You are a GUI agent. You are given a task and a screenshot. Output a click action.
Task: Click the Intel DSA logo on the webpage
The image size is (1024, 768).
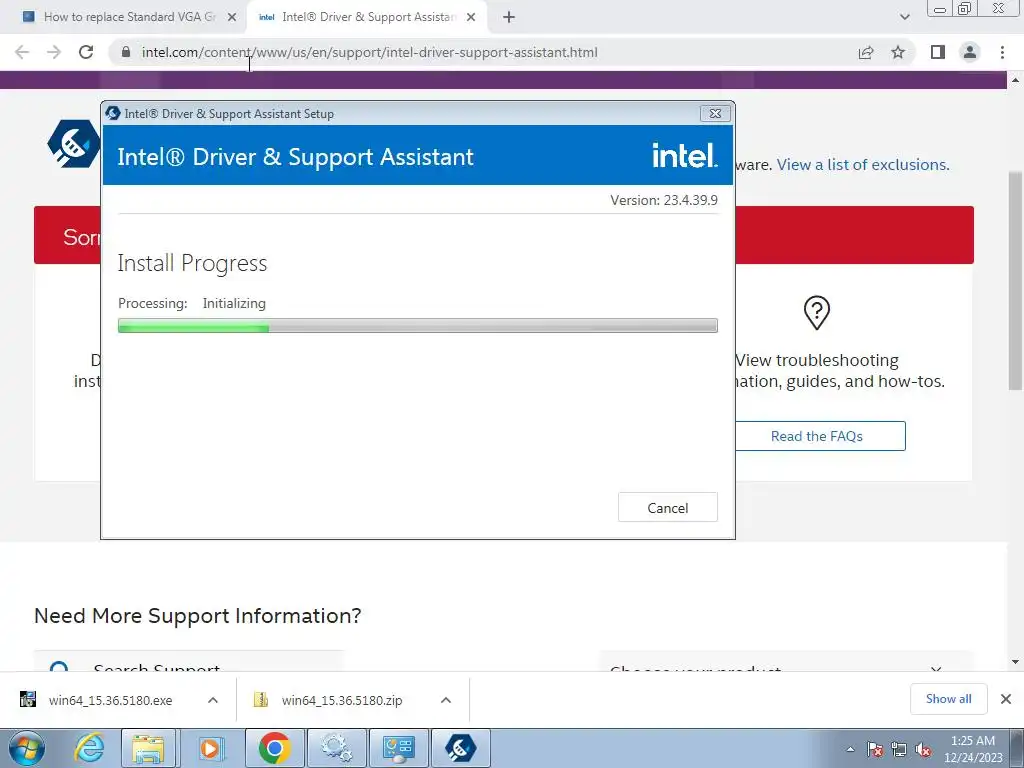pyautogui.click(x=74, y=144)
